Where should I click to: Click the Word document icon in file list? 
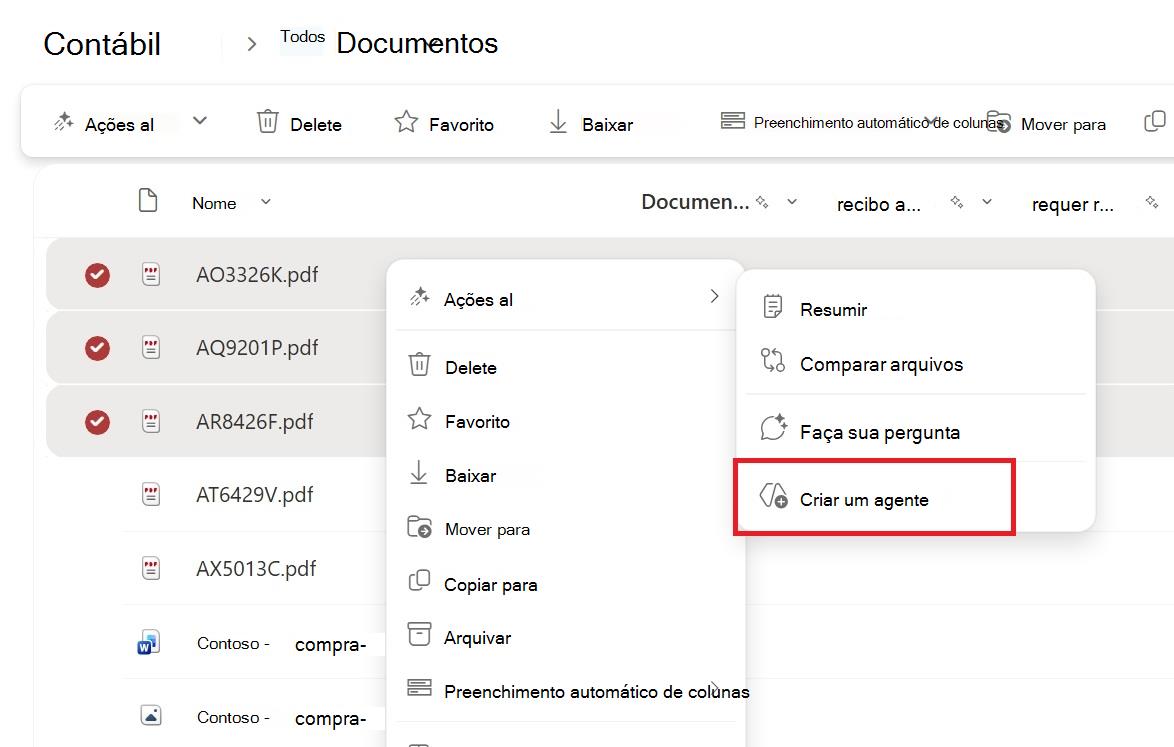148,643
